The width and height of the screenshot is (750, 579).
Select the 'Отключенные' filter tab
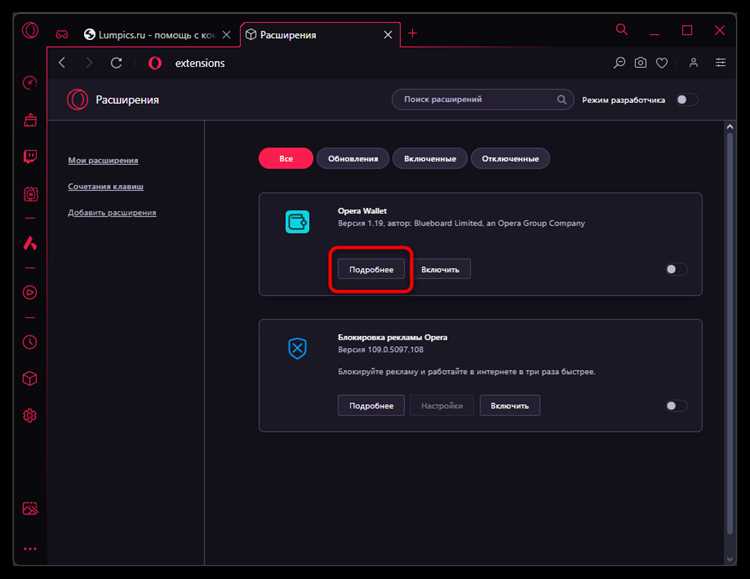pyautogui.click(x=510, y=158)
